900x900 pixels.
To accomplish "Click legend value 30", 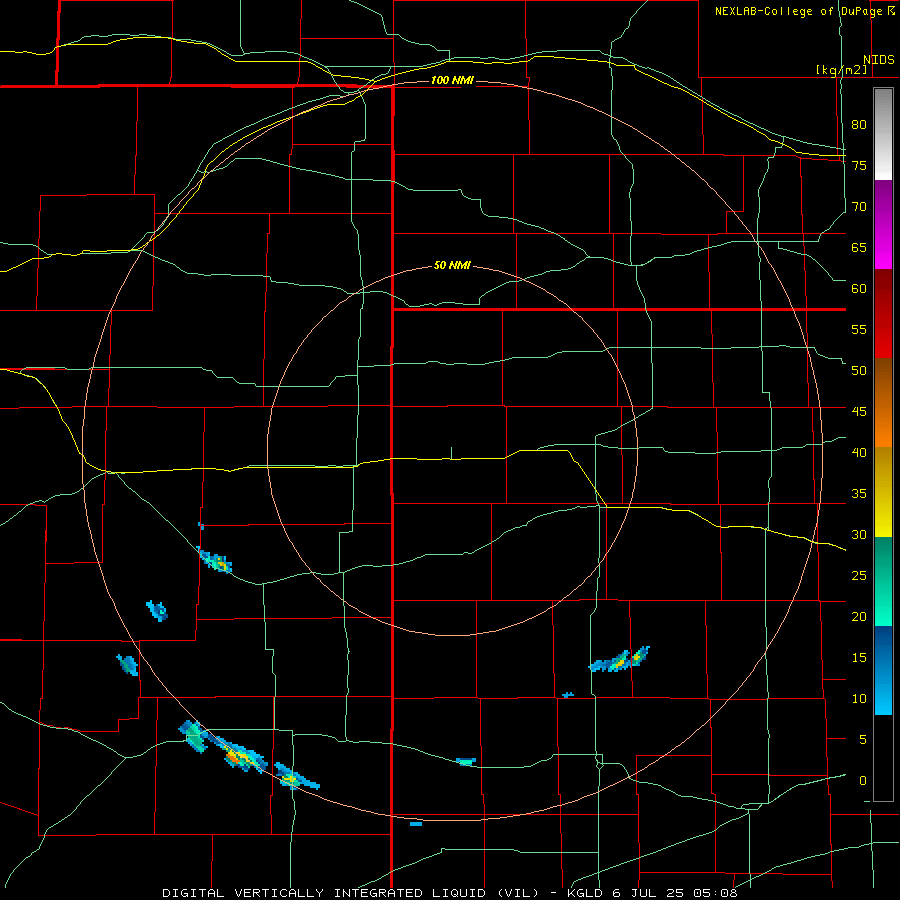I will click(859, 534).
